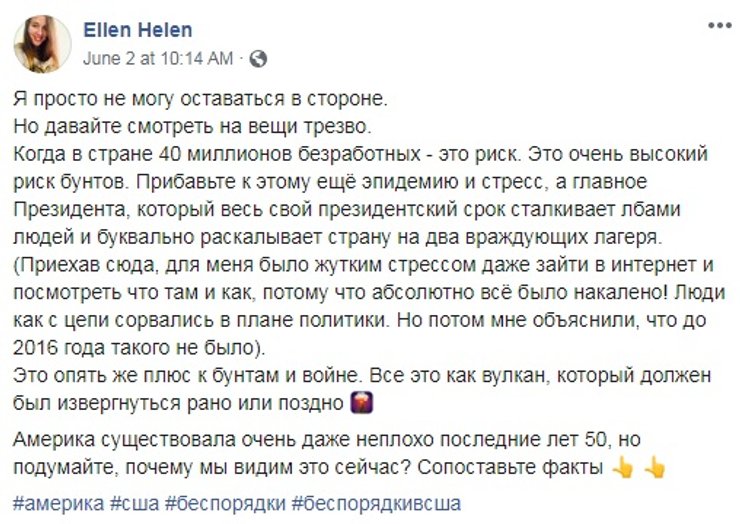Click the last pointing hand emoji
Viewport: 740px width, 524px height.
pos(655,467)
